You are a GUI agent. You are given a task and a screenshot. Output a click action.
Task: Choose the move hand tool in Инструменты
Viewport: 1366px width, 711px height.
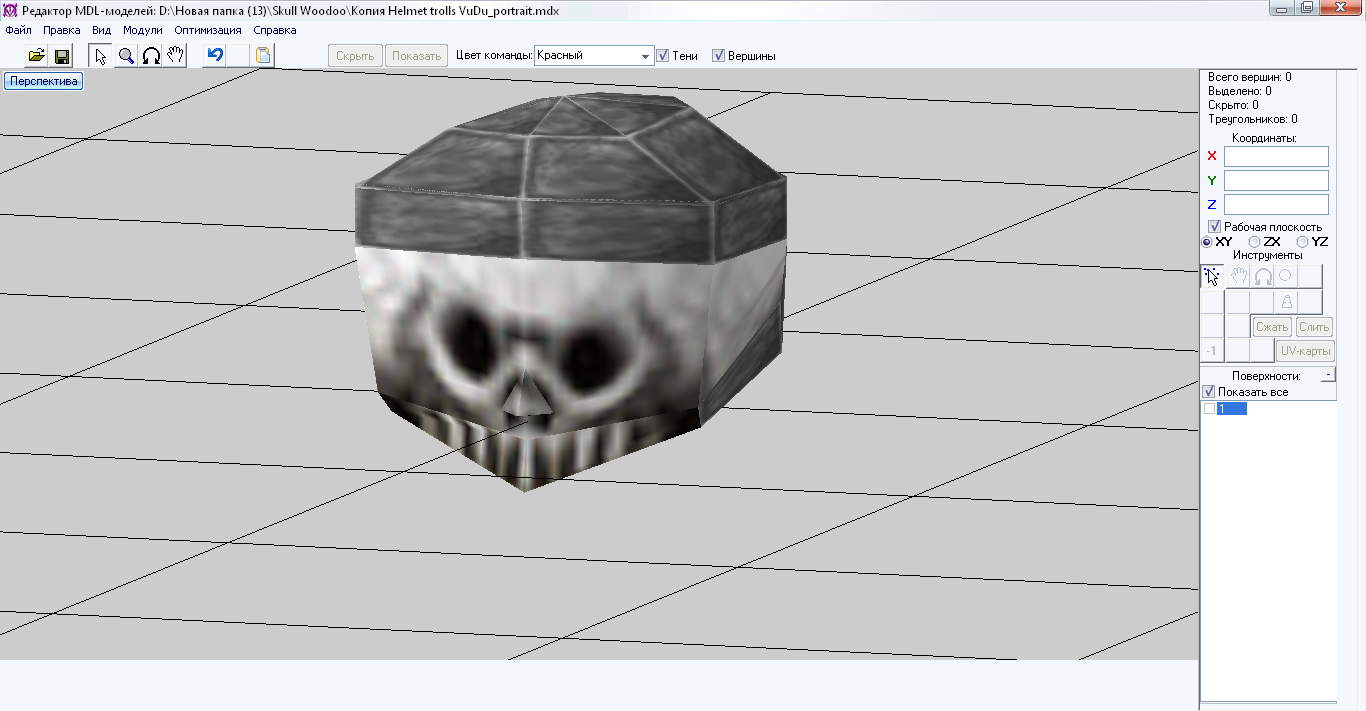tap(1238, 276)
